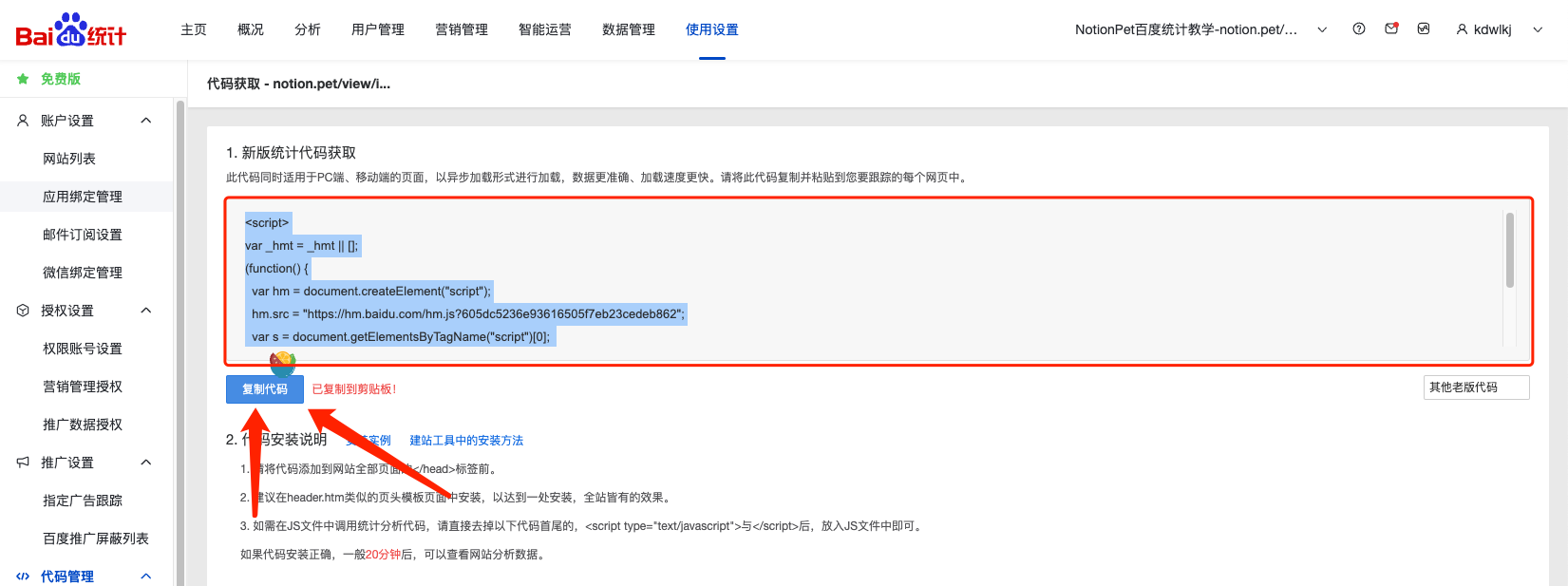Click the 复制代码 button

[x=265, y=389]
